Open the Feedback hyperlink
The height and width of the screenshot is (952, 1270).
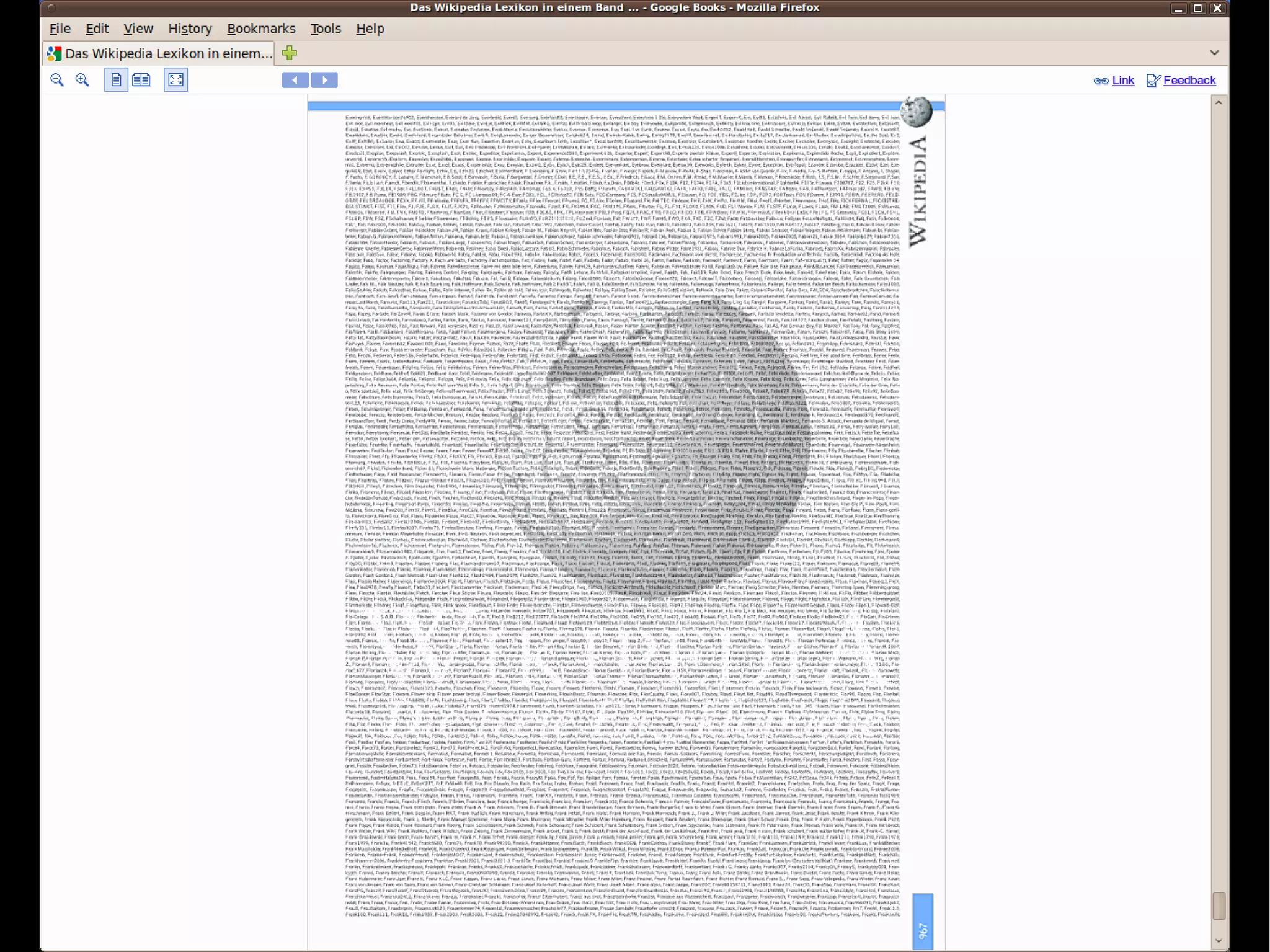(x=1189, y=80)
